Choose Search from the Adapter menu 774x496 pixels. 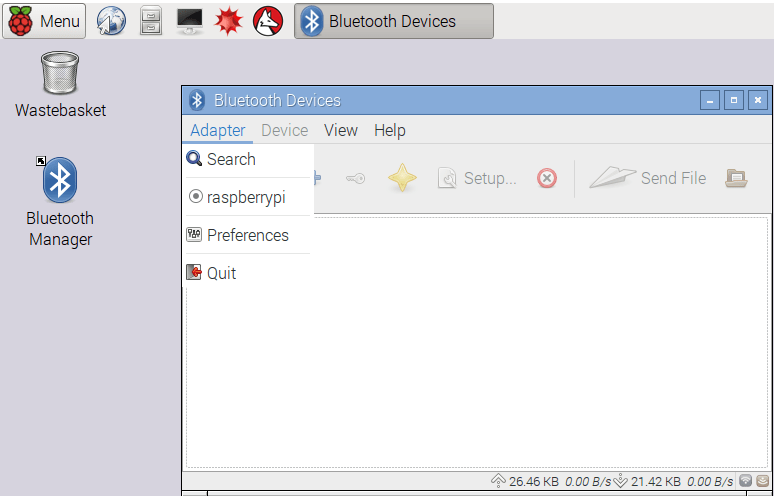tap(248, 159)
